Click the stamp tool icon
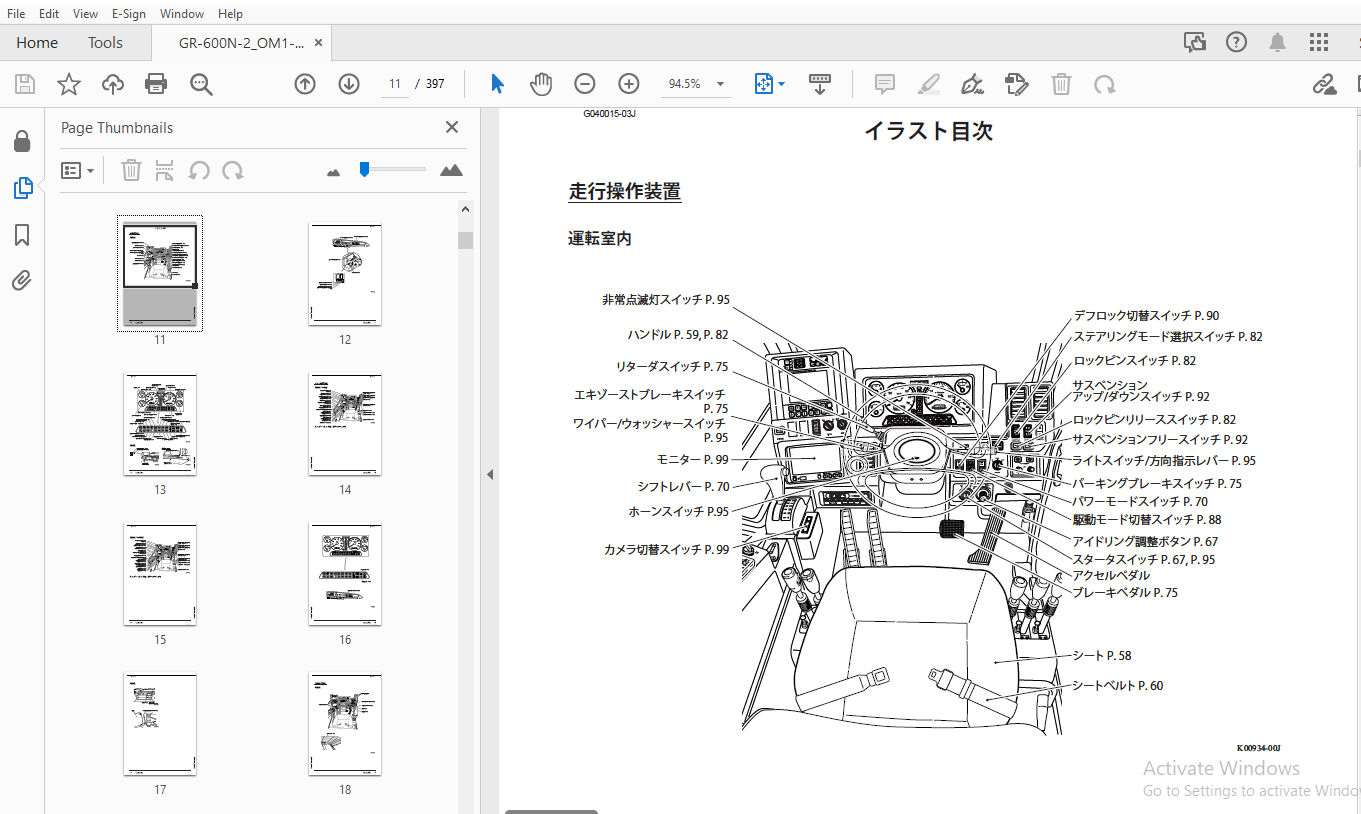Viewport: 1361px width, 814px height. 1017,84
